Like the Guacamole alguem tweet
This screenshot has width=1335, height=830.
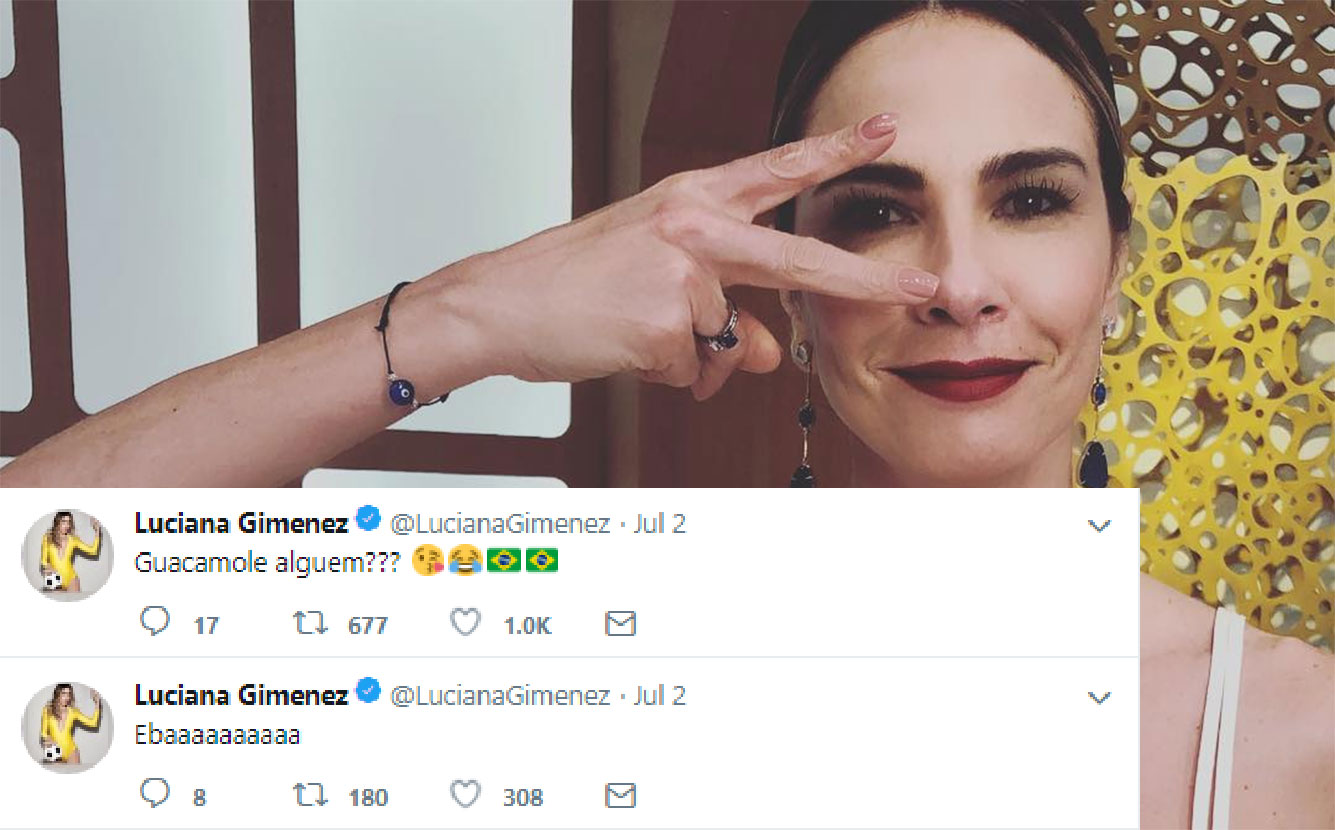coord(465,624)
